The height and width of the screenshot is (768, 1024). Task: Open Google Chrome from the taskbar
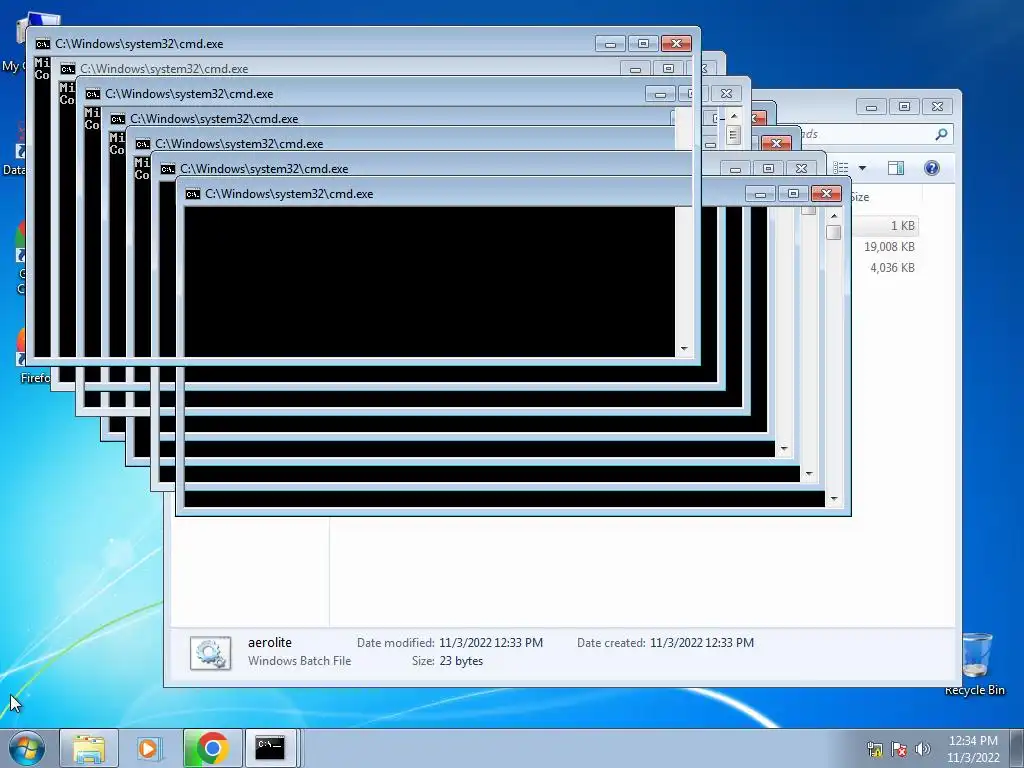pos(212,748)
